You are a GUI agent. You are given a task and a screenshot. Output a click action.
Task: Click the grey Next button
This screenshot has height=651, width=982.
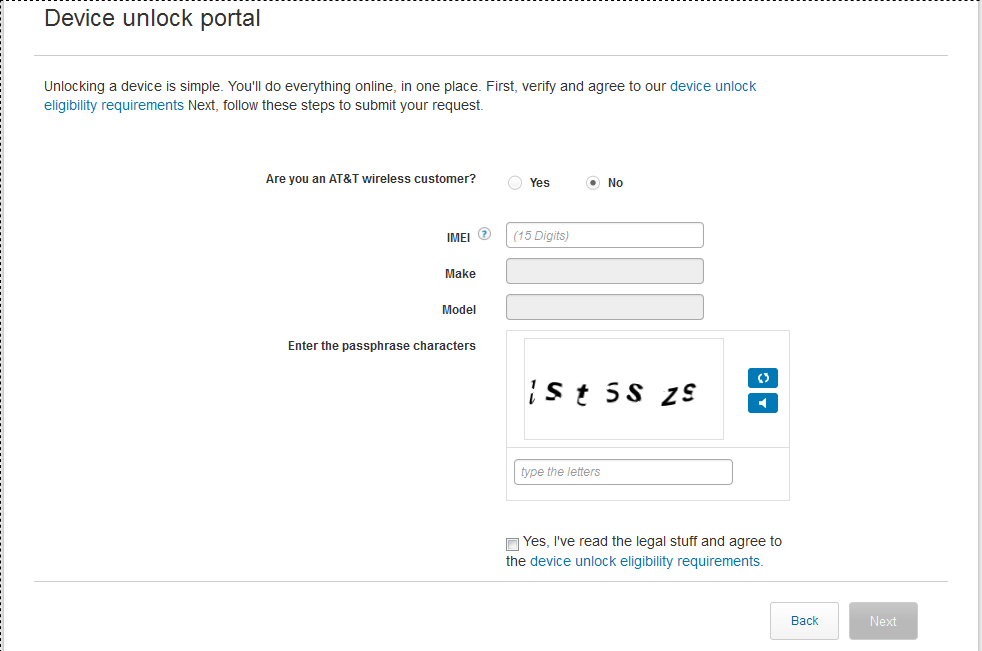(883, 621)
